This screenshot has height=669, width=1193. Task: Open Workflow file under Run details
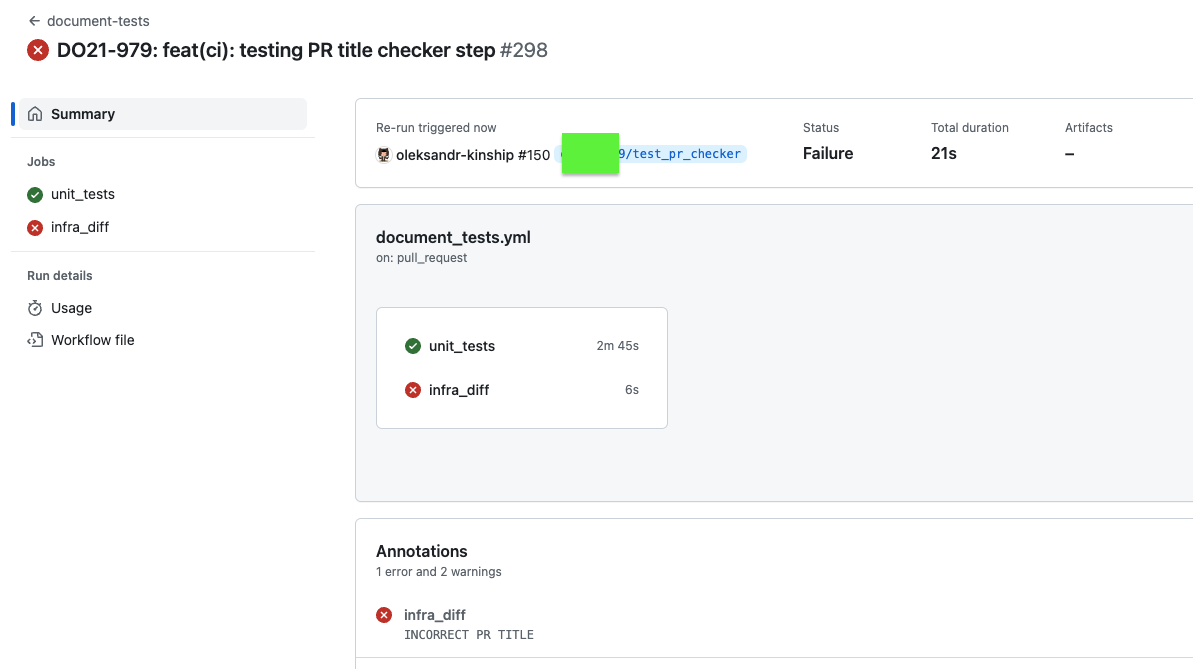pyautogui.click(x=91, y=340)
